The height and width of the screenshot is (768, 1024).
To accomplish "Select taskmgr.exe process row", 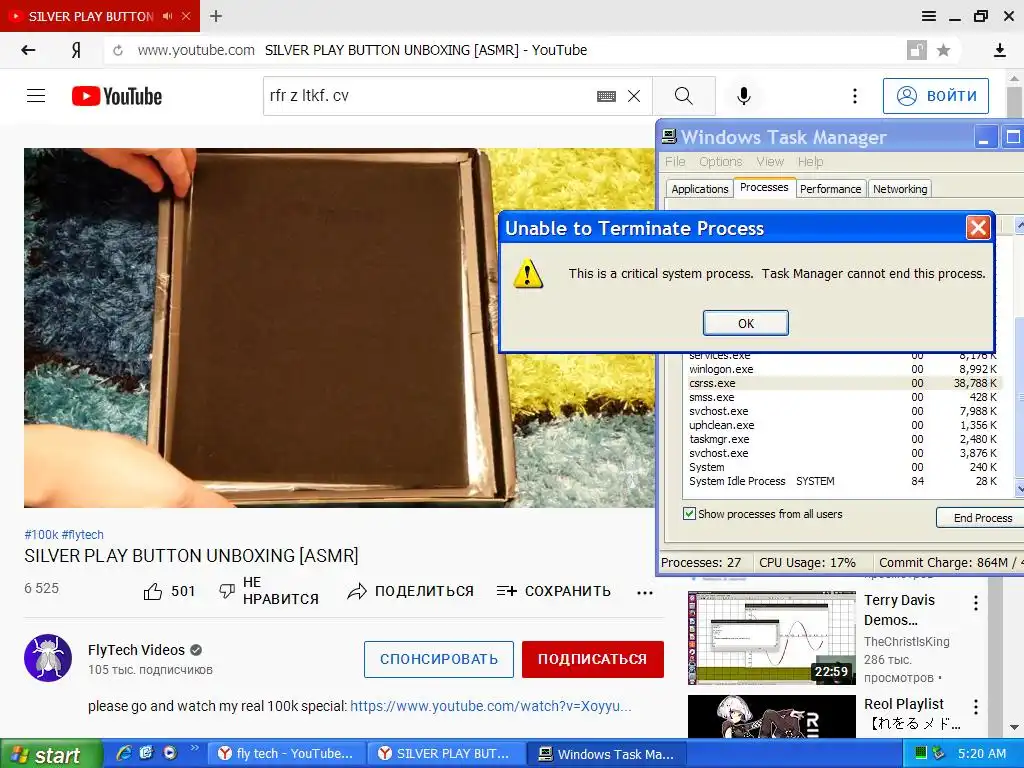I will tap(842, 440).
